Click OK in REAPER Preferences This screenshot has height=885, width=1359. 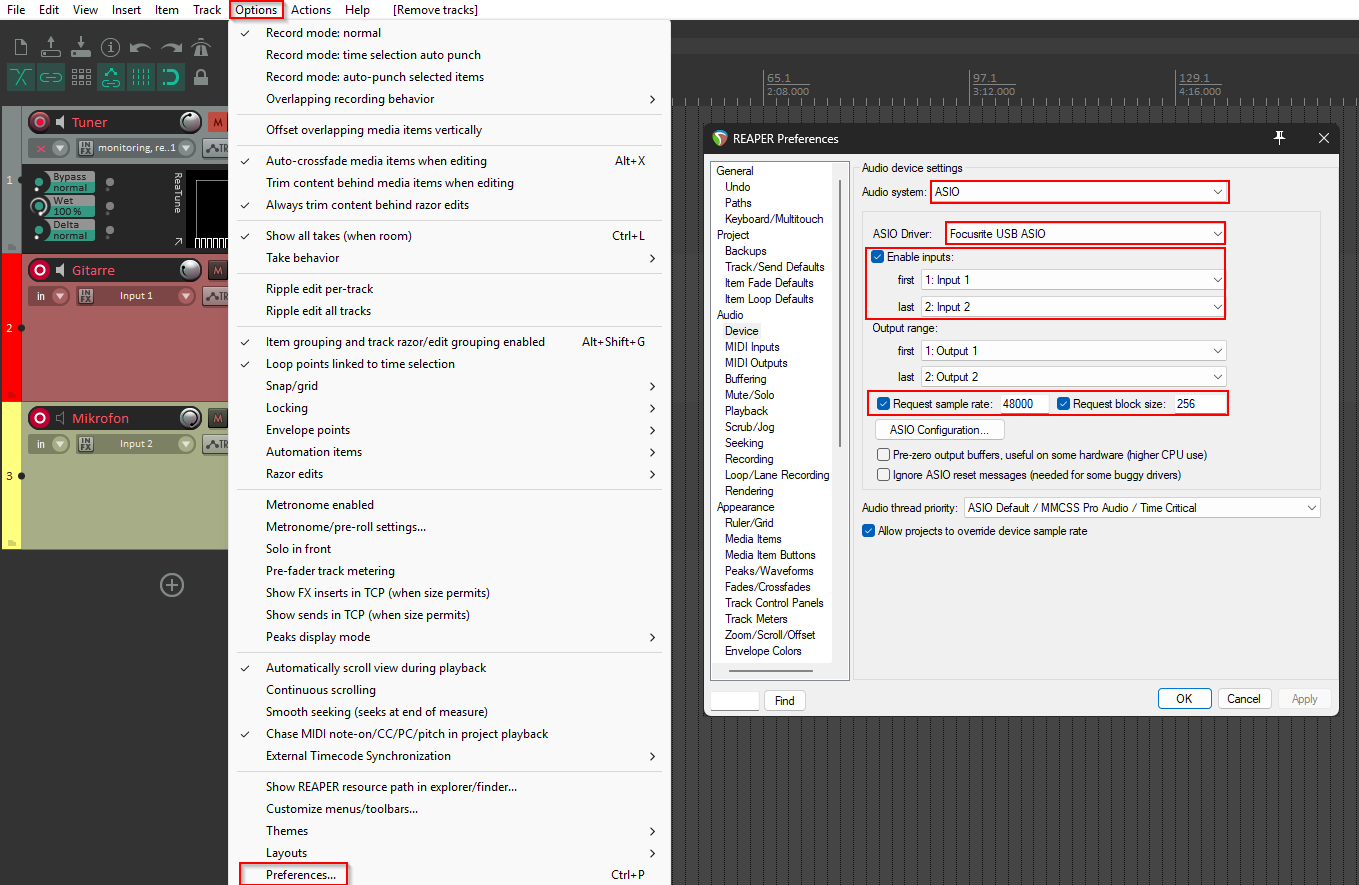[1184, 699]
